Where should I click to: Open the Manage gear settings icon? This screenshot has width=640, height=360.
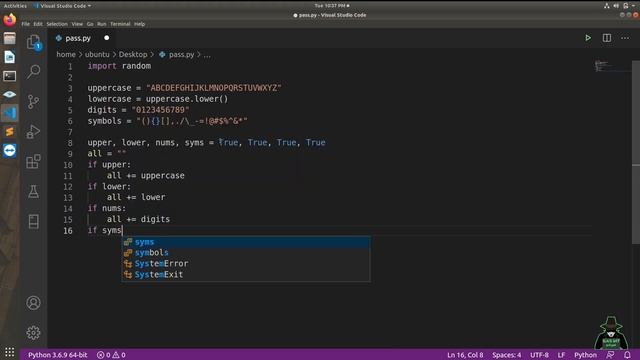click(x=33, y=333)
